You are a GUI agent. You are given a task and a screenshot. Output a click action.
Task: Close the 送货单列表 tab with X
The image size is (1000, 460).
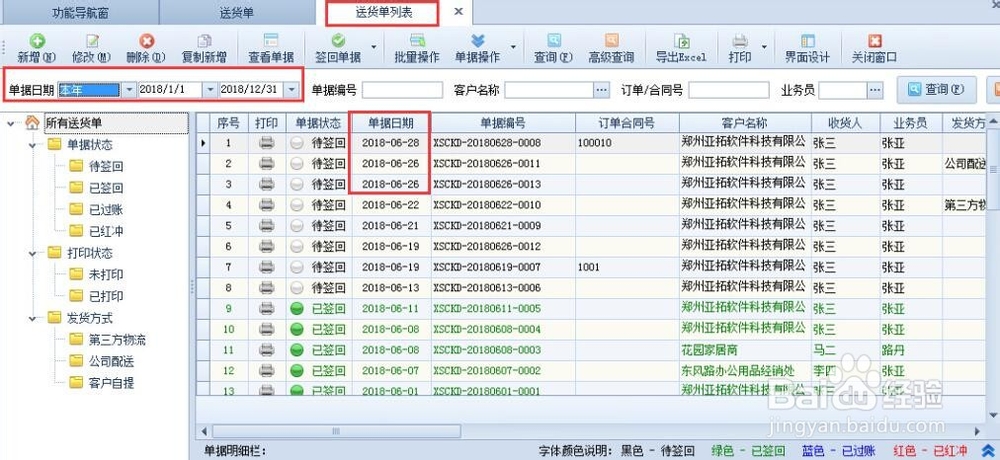click(459, 12)
